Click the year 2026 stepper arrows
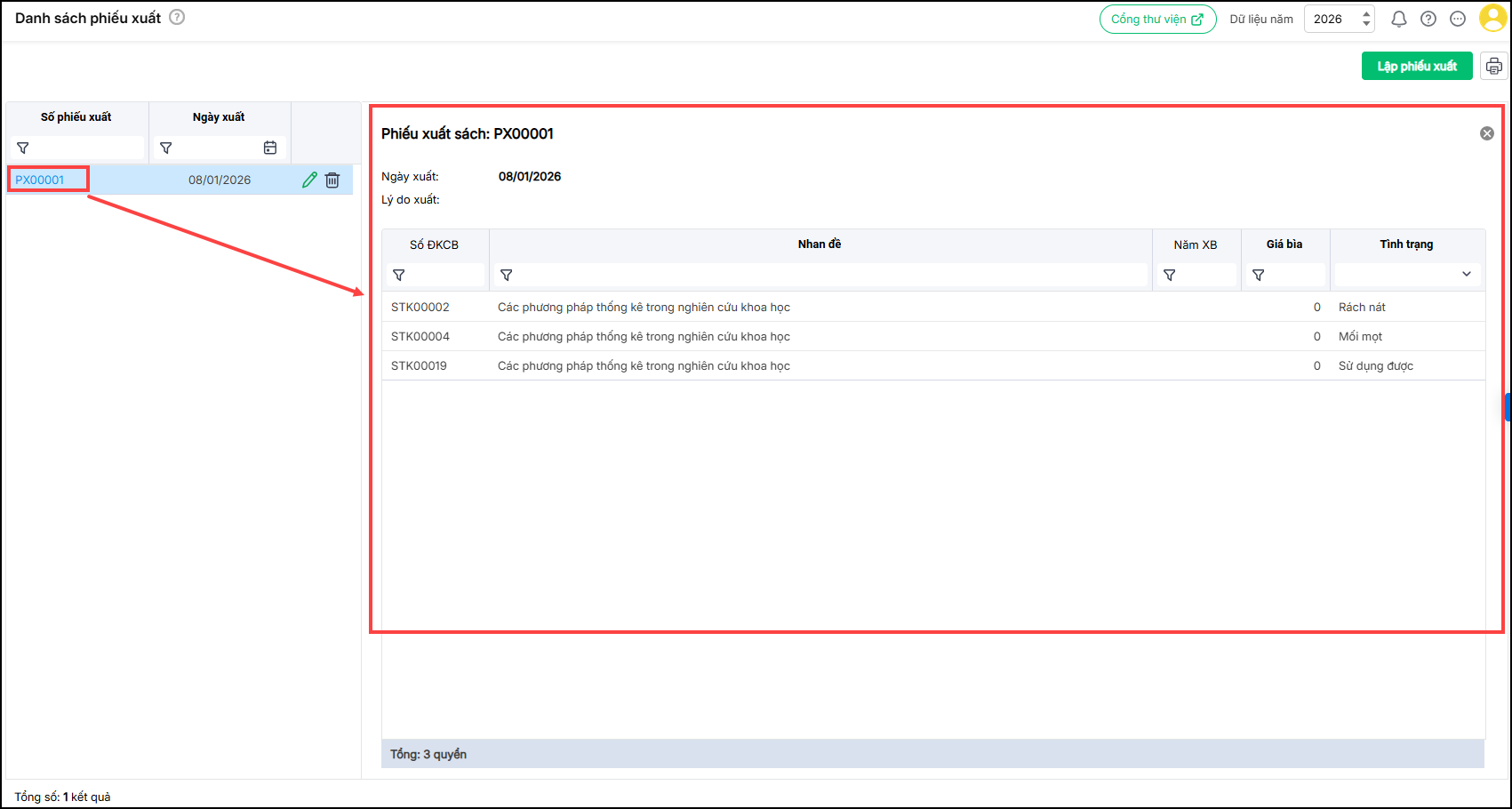Viewport: 1512px width, 809px height. coord(1366,19)
